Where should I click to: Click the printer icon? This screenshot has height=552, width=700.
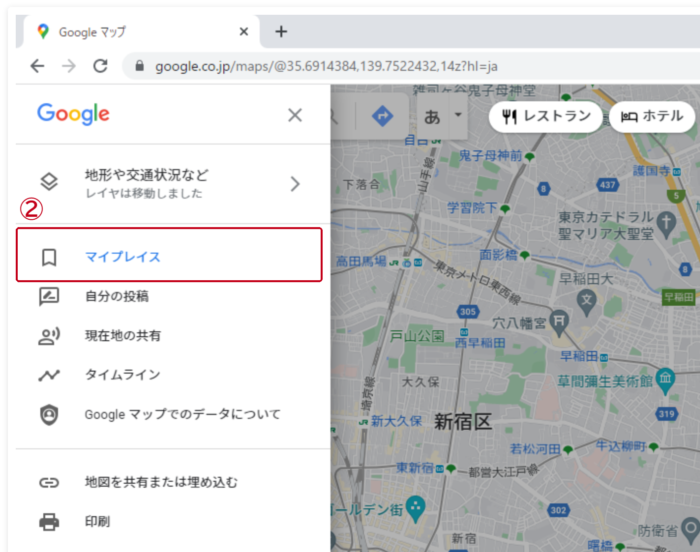click(49, 522)
